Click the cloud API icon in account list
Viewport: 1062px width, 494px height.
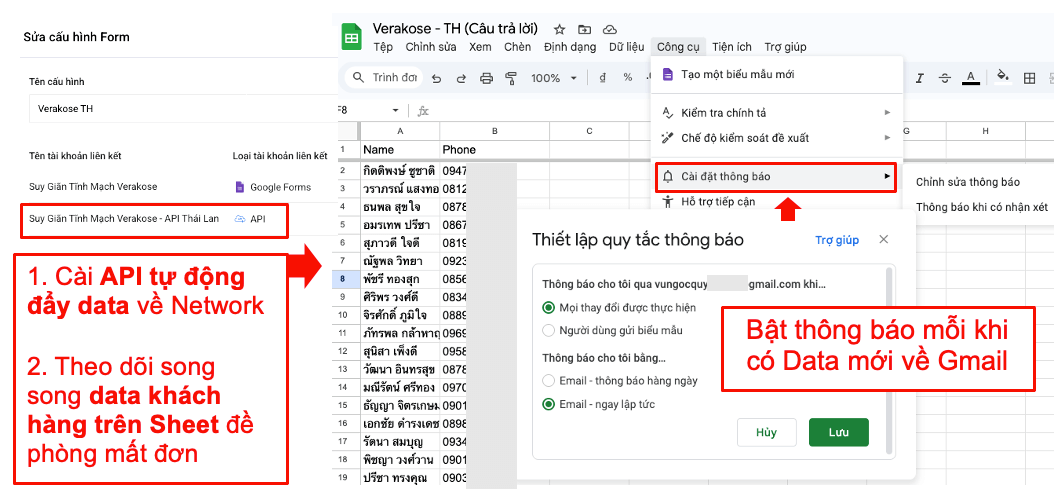240,219
